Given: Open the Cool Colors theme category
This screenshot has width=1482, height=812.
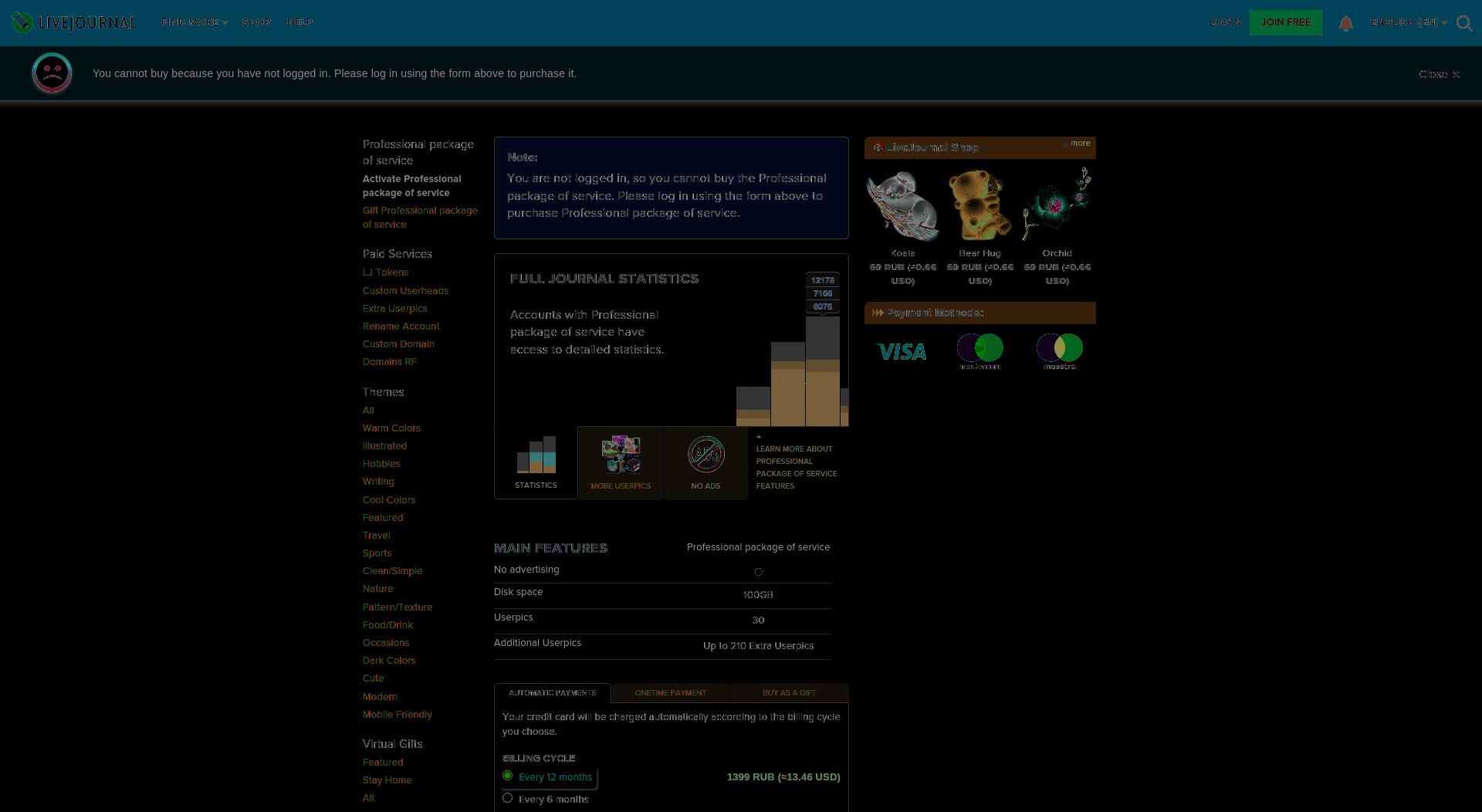Looking at the screenshot, I should point(389,500).
